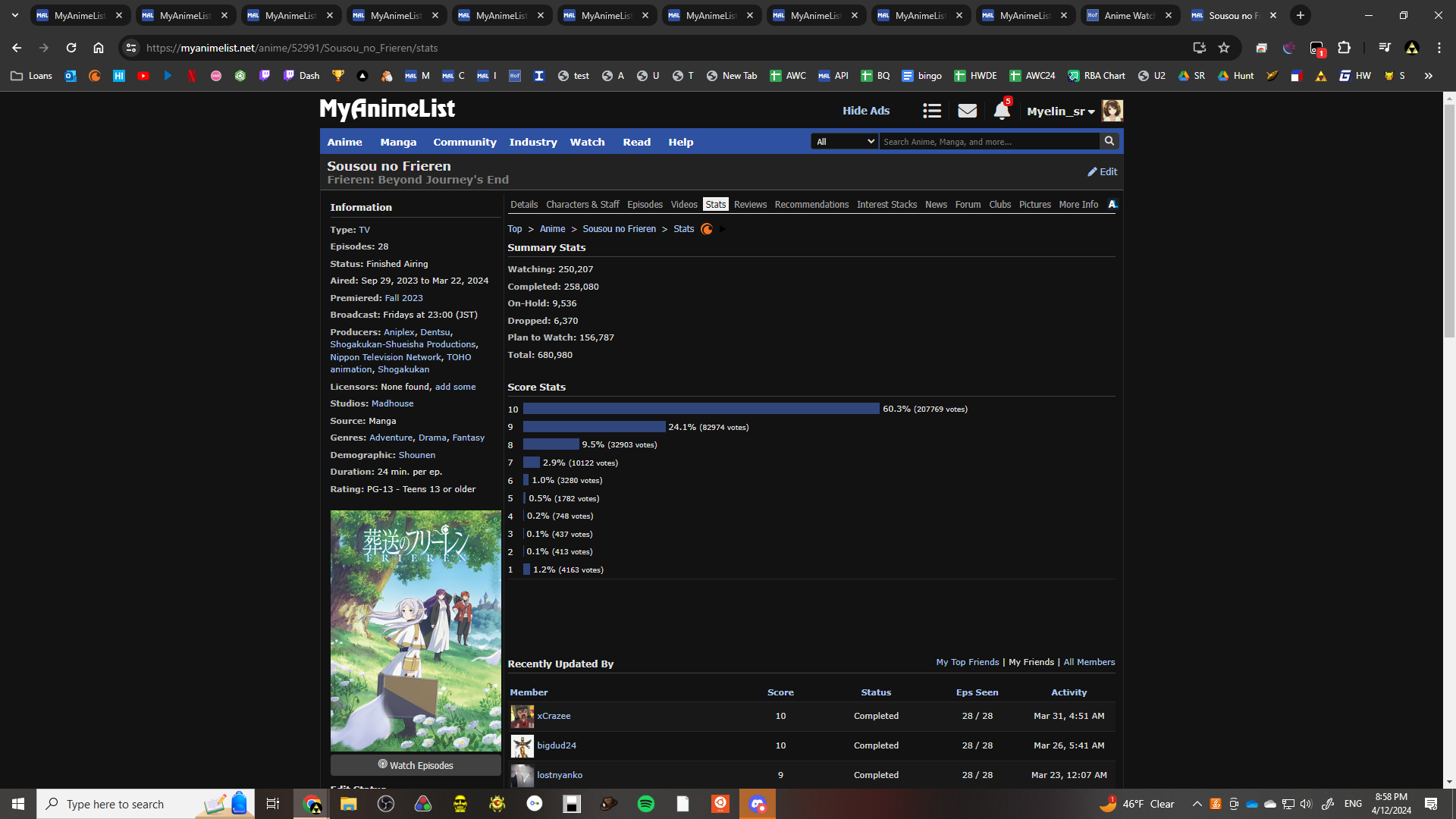
Task: Switch to the Reviews tab
Action: 749,205
